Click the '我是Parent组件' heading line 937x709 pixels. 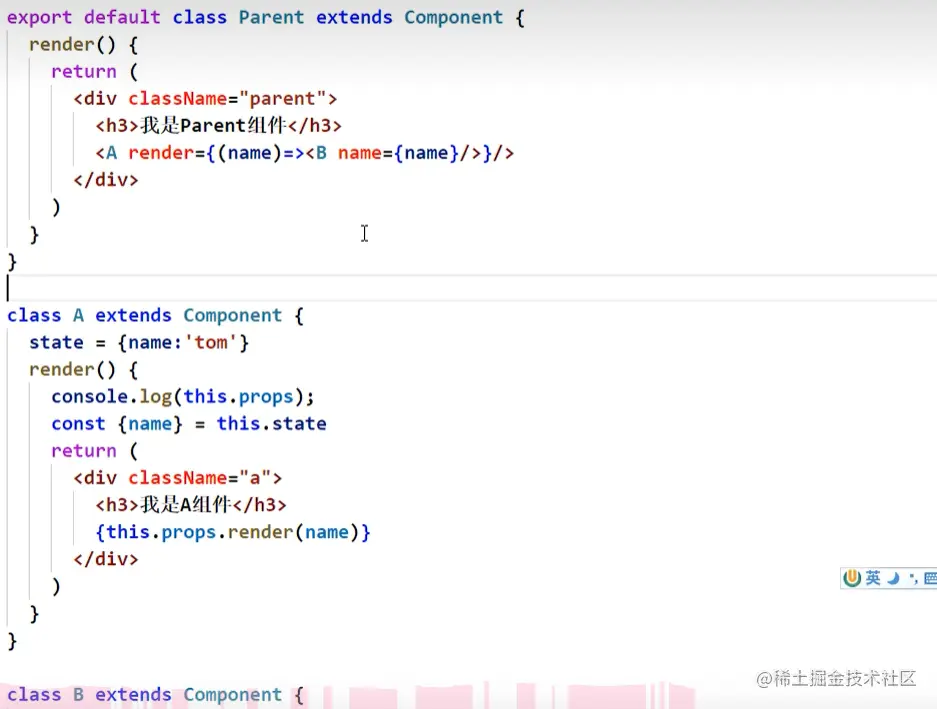coord(218,126)
